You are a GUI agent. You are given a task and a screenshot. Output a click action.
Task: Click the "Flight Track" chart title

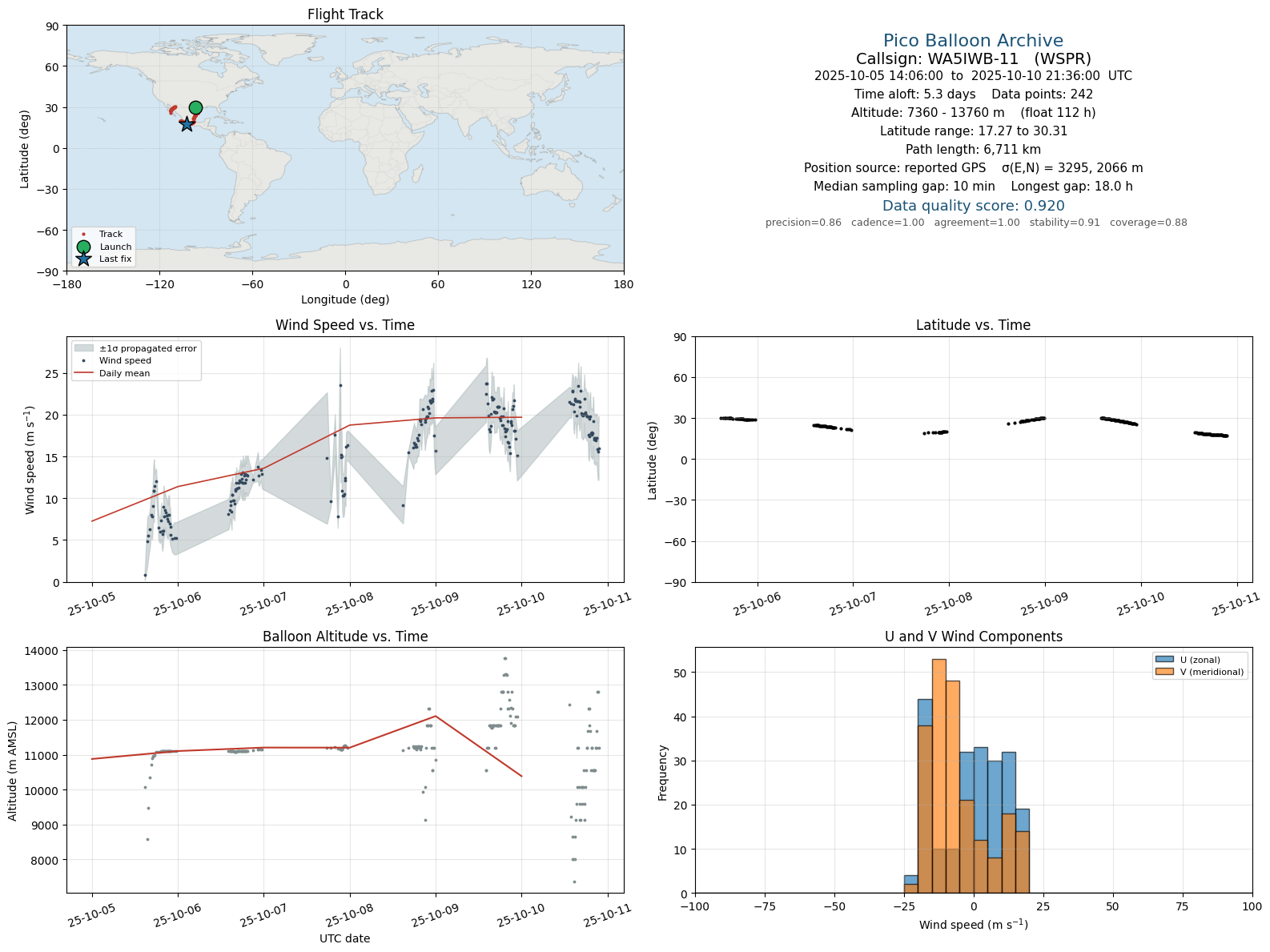pos(345,14)
